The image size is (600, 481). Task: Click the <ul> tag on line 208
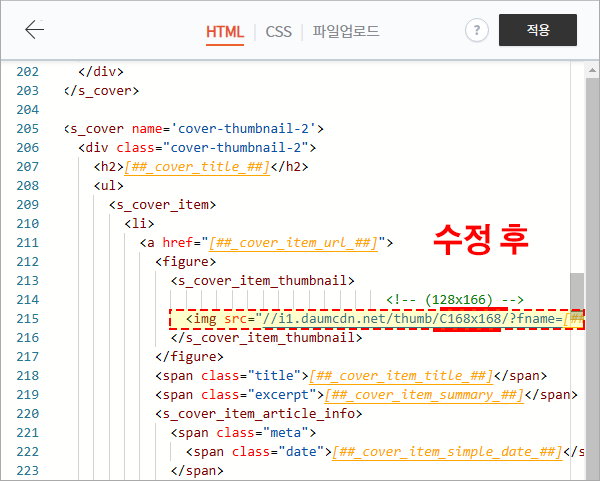[109, 186]
